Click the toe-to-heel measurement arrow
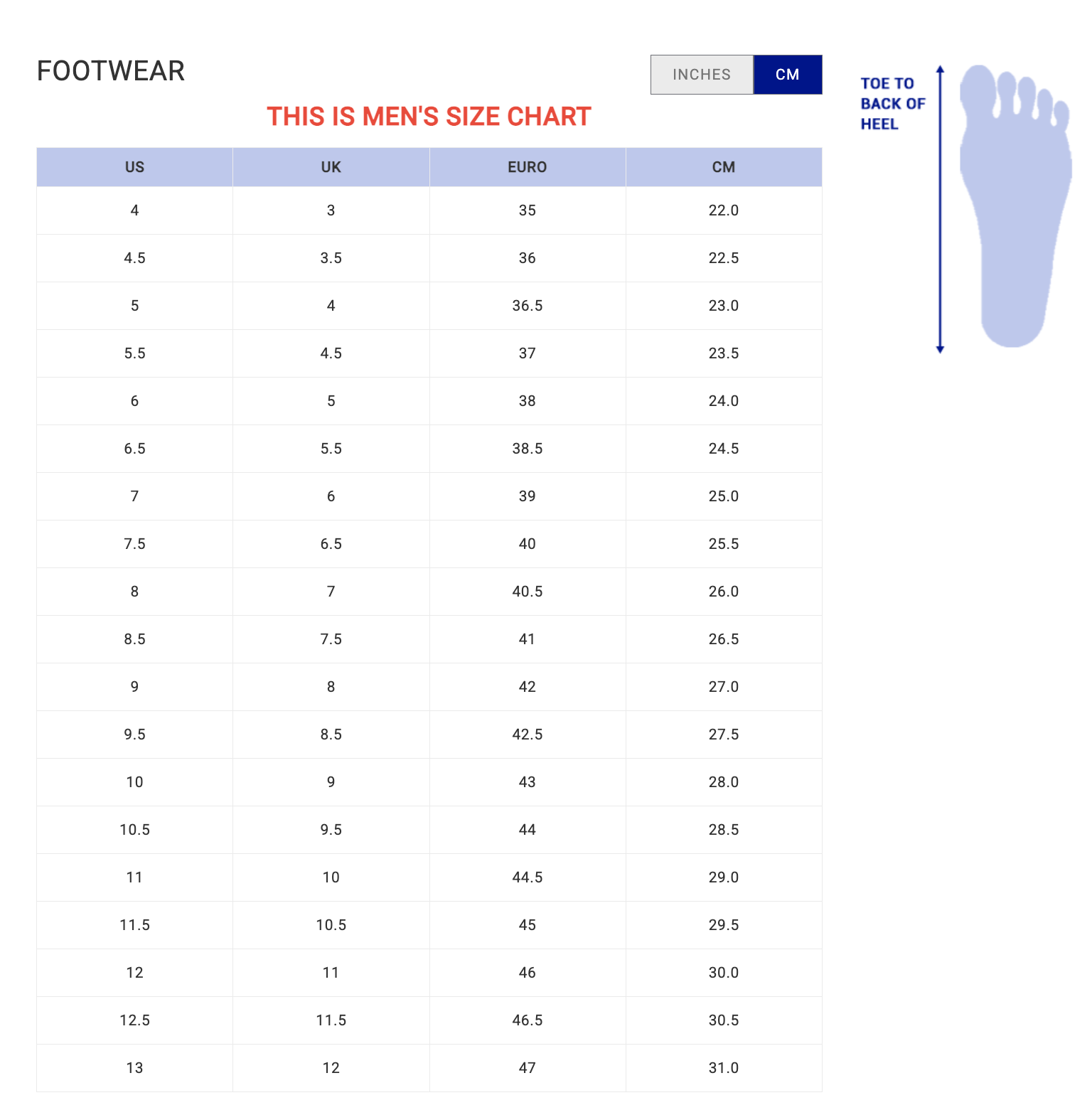The width and height of the screenshot is (1092, 1105). [x=940, y=209]
